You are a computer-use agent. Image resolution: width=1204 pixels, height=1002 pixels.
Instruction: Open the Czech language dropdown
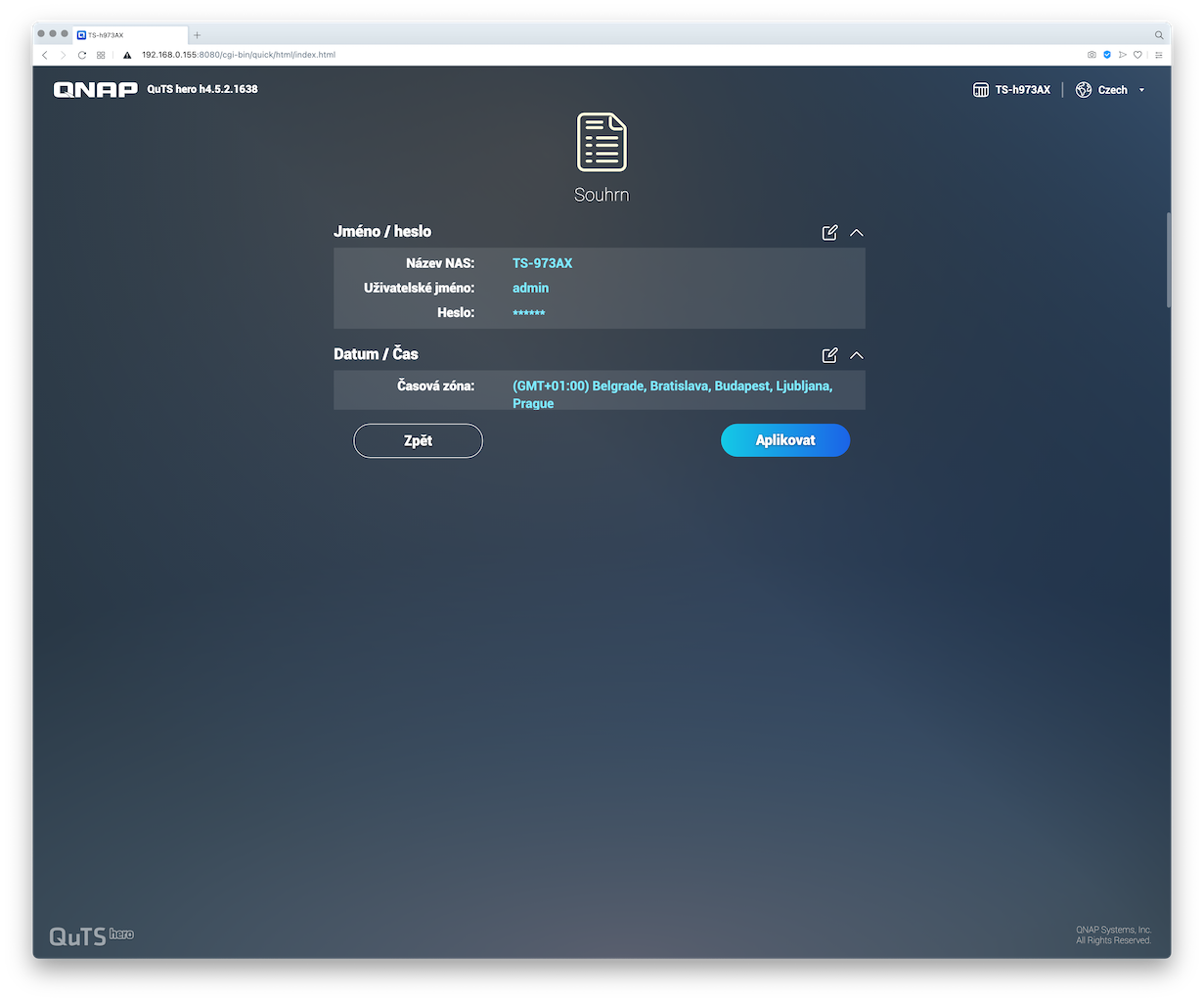coord(1141,90)
